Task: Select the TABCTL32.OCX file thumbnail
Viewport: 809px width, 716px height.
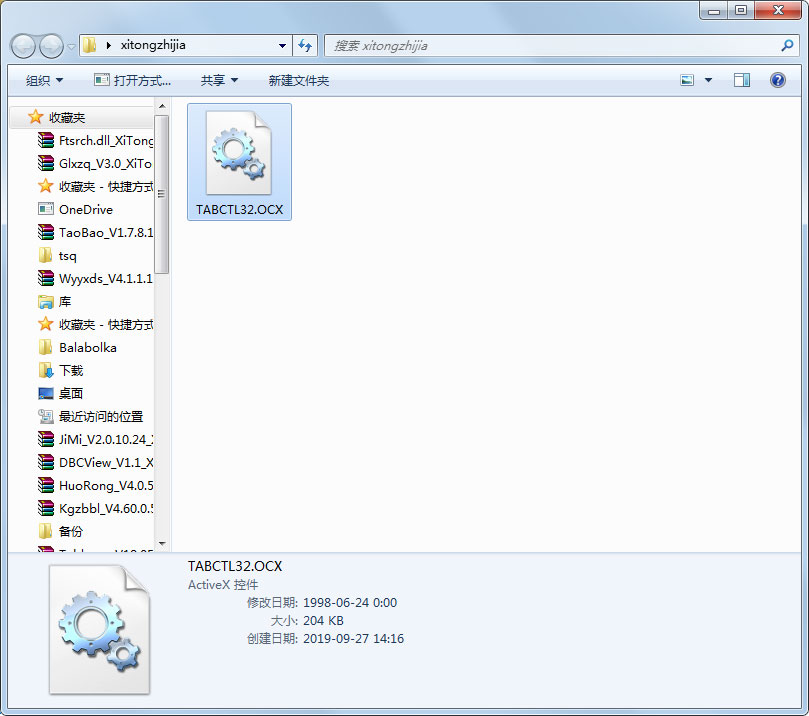Action: [239, 152]
